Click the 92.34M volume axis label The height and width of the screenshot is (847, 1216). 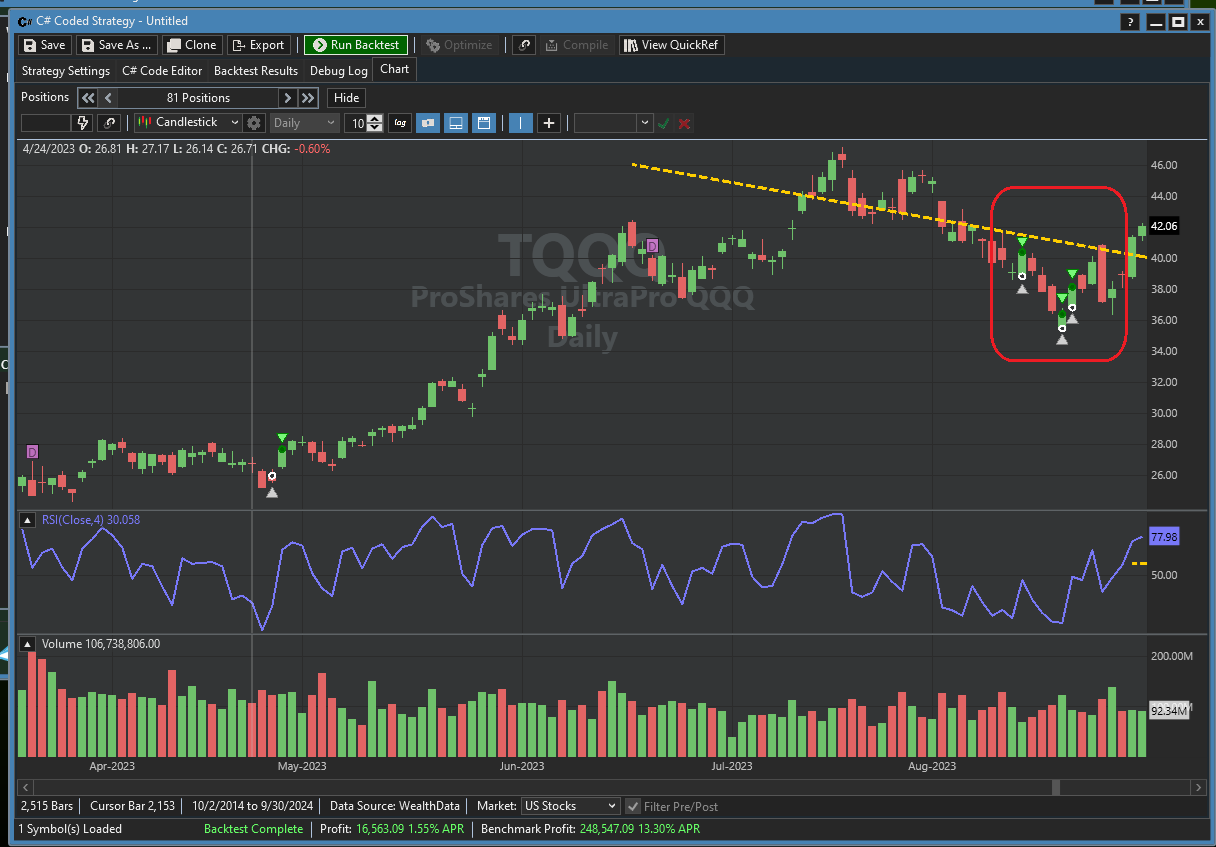(x=1168, y=711)
